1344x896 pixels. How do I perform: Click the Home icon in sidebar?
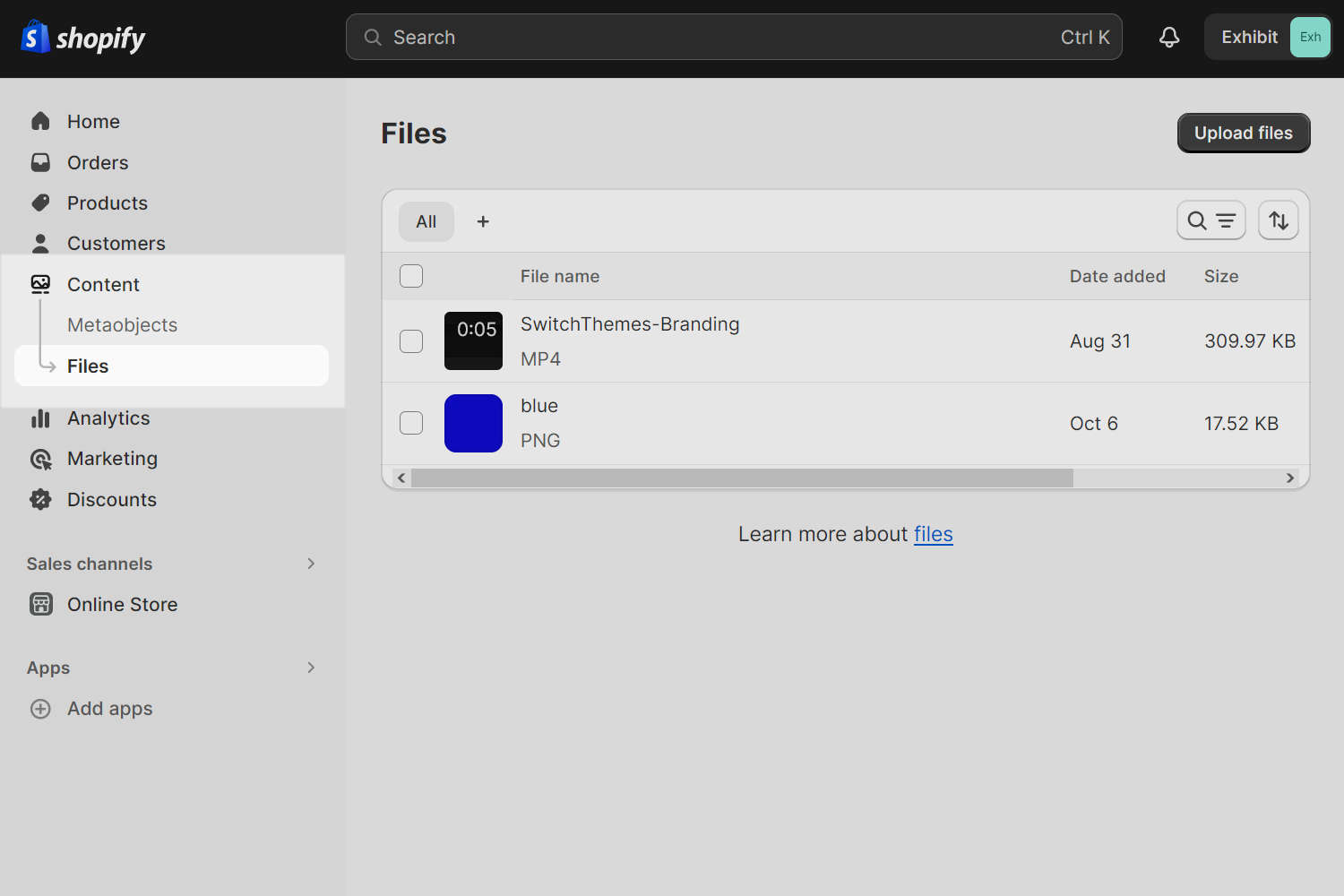(x=40, y=121)
